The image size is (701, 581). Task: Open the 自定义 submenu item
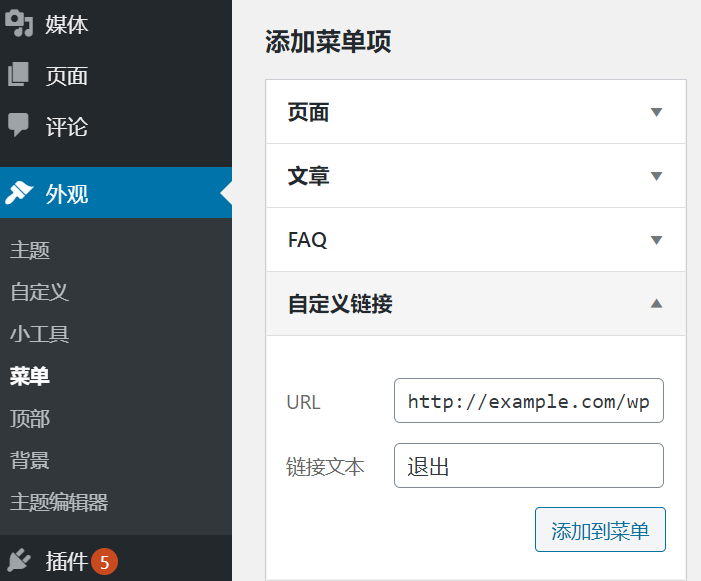pyautogui.click(x=40, y=293)
